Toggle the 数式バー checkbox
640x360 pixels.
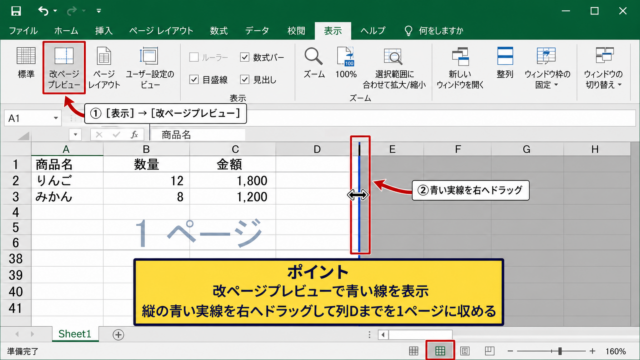coord(244,57)
